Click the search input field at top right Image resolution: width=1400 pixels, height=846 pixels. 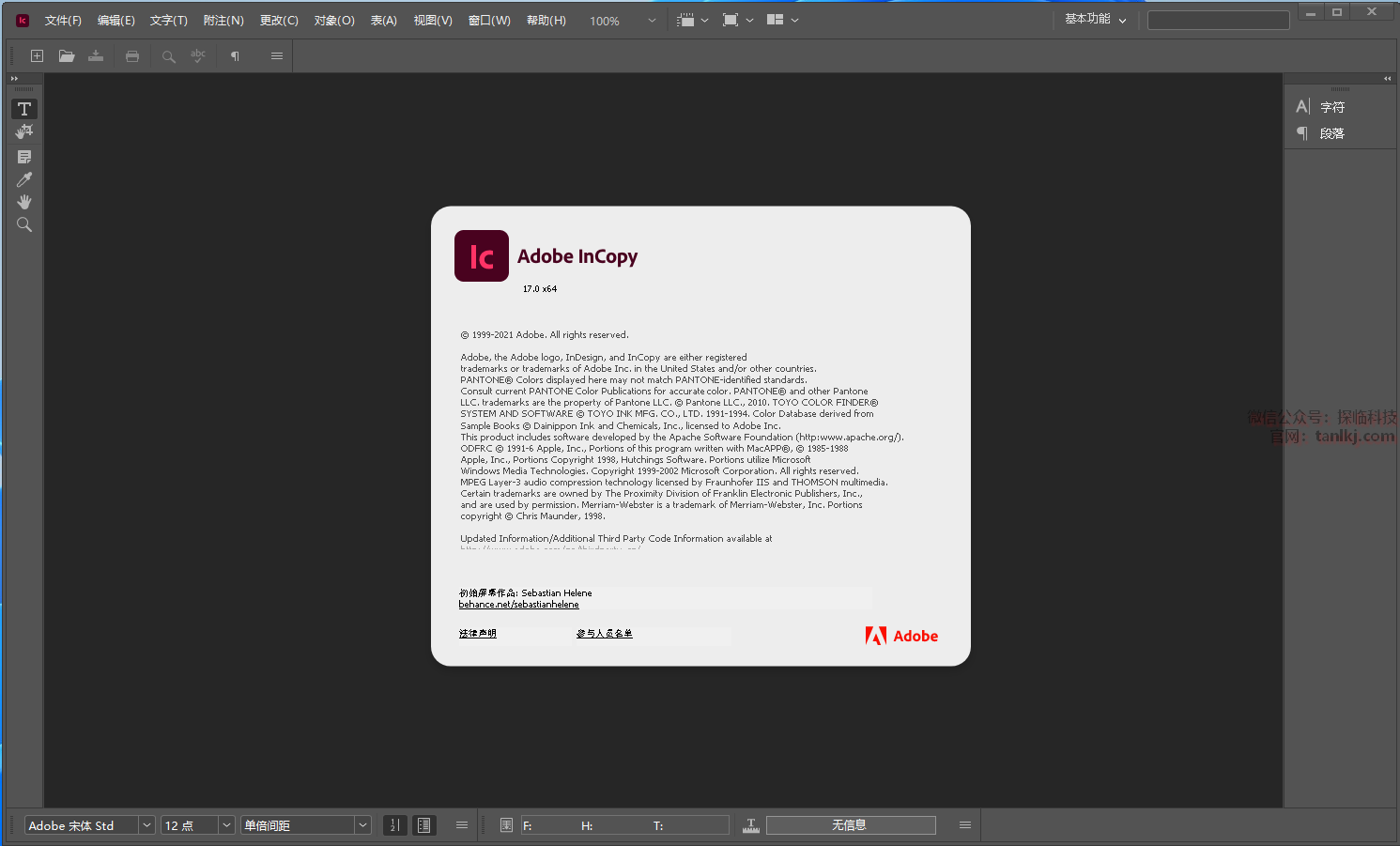(x=1218, y=20)
